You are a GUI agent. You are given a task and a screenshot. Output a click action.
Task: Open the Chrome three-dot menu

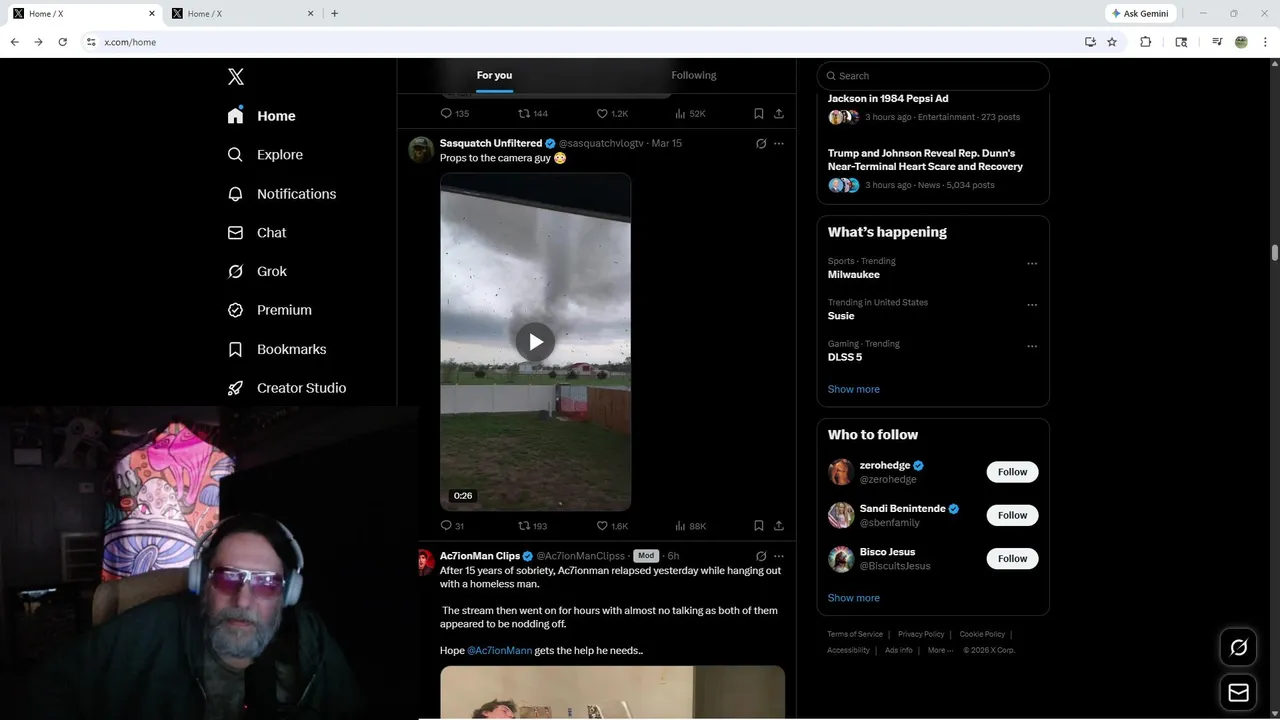click(x=1266, y=42)
